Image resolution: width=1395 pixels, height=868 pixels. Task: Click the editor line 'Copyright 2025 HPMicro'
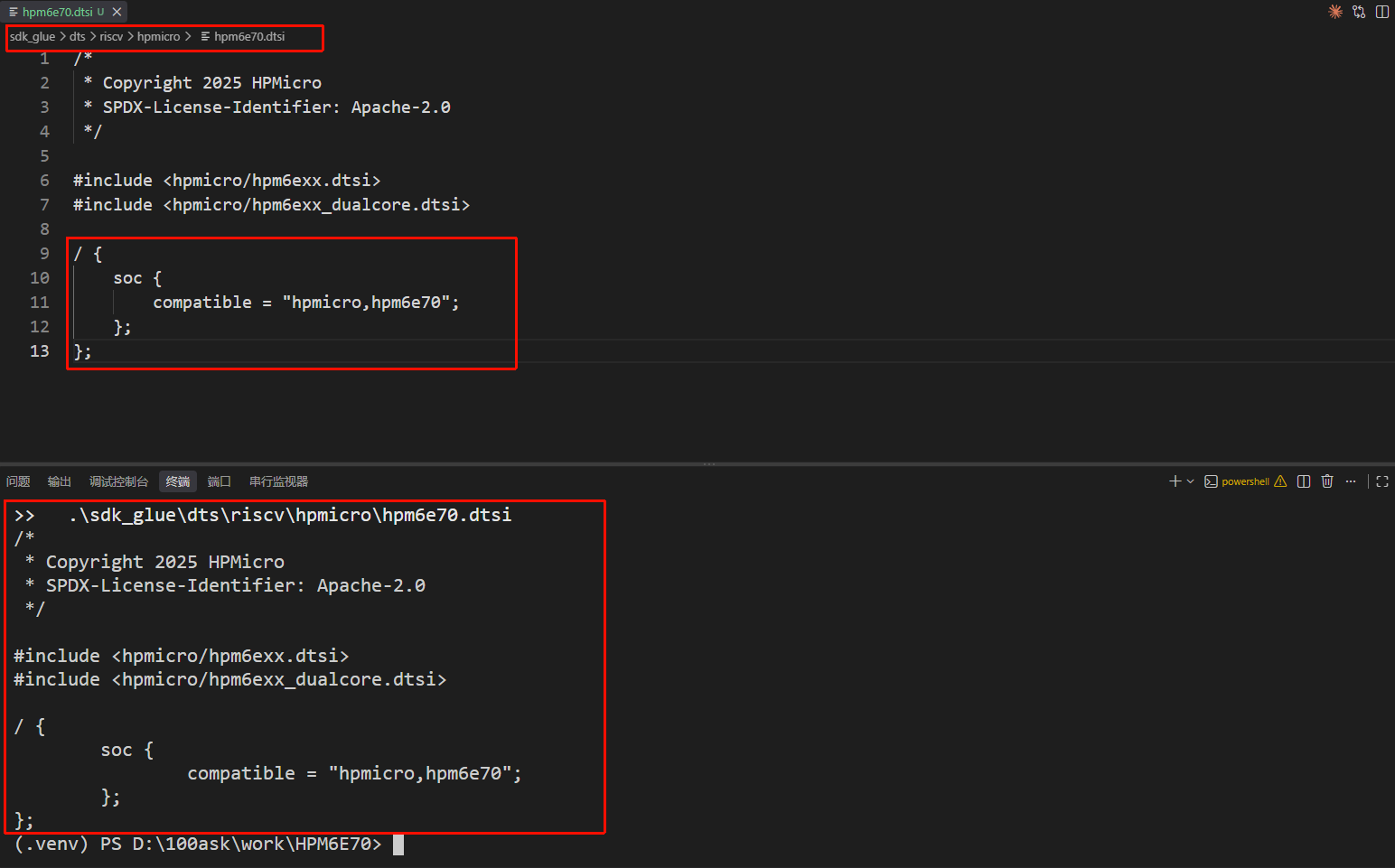pos(211,82)
